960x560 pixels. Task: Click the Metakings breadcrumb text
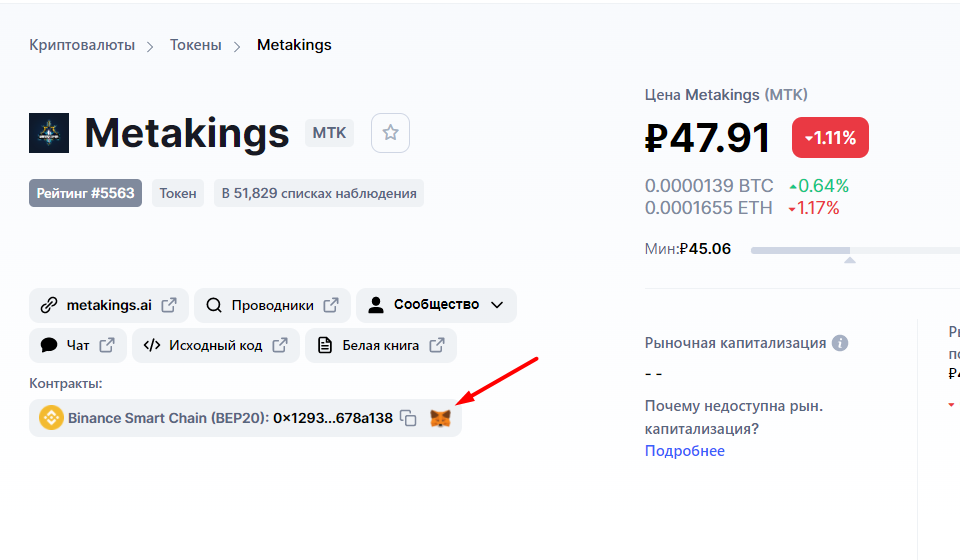(x=294, y=45)
